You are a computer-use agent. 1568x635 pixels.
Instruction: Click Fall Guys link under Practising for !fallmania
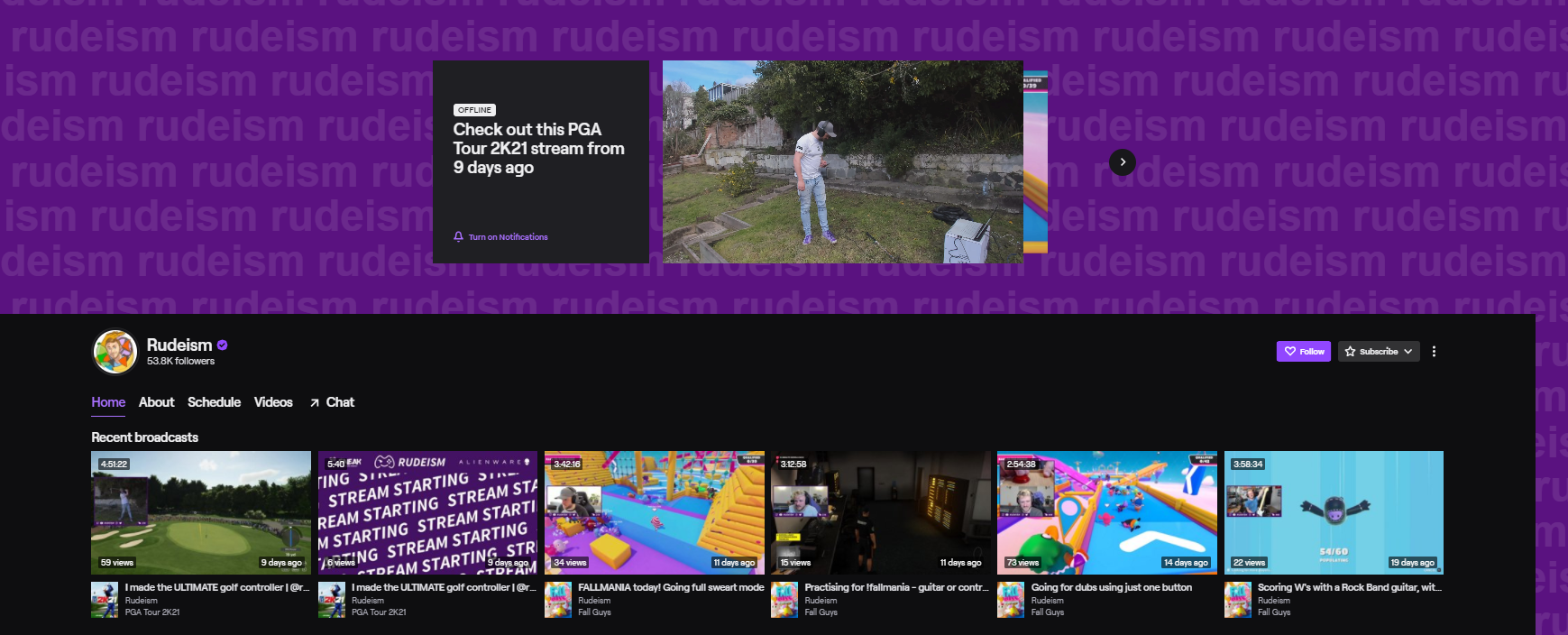[x=821, y=612]
